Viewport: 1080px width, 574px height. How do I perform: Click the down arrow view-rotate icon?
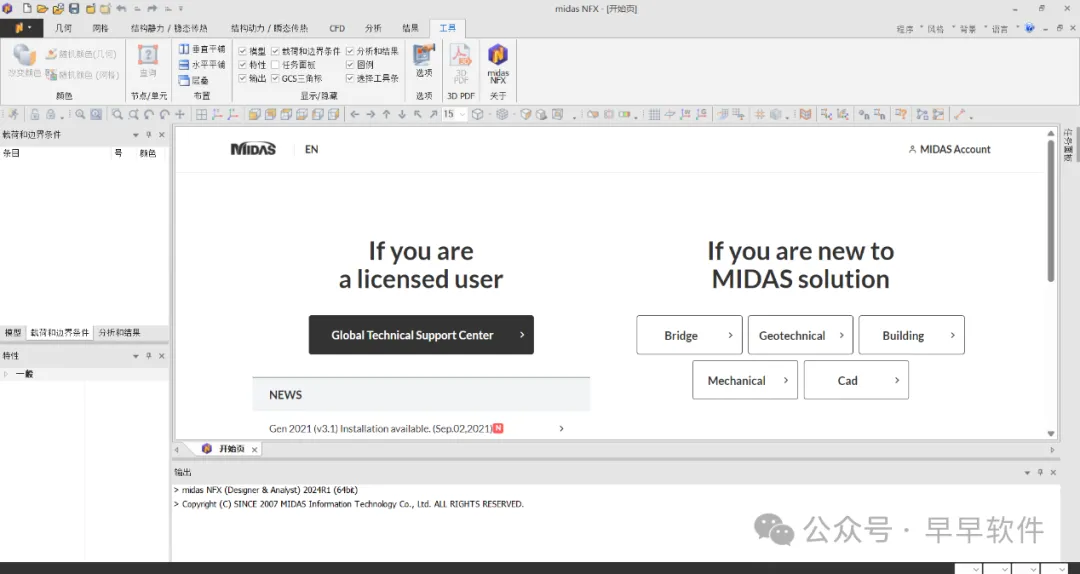point(402,114)
